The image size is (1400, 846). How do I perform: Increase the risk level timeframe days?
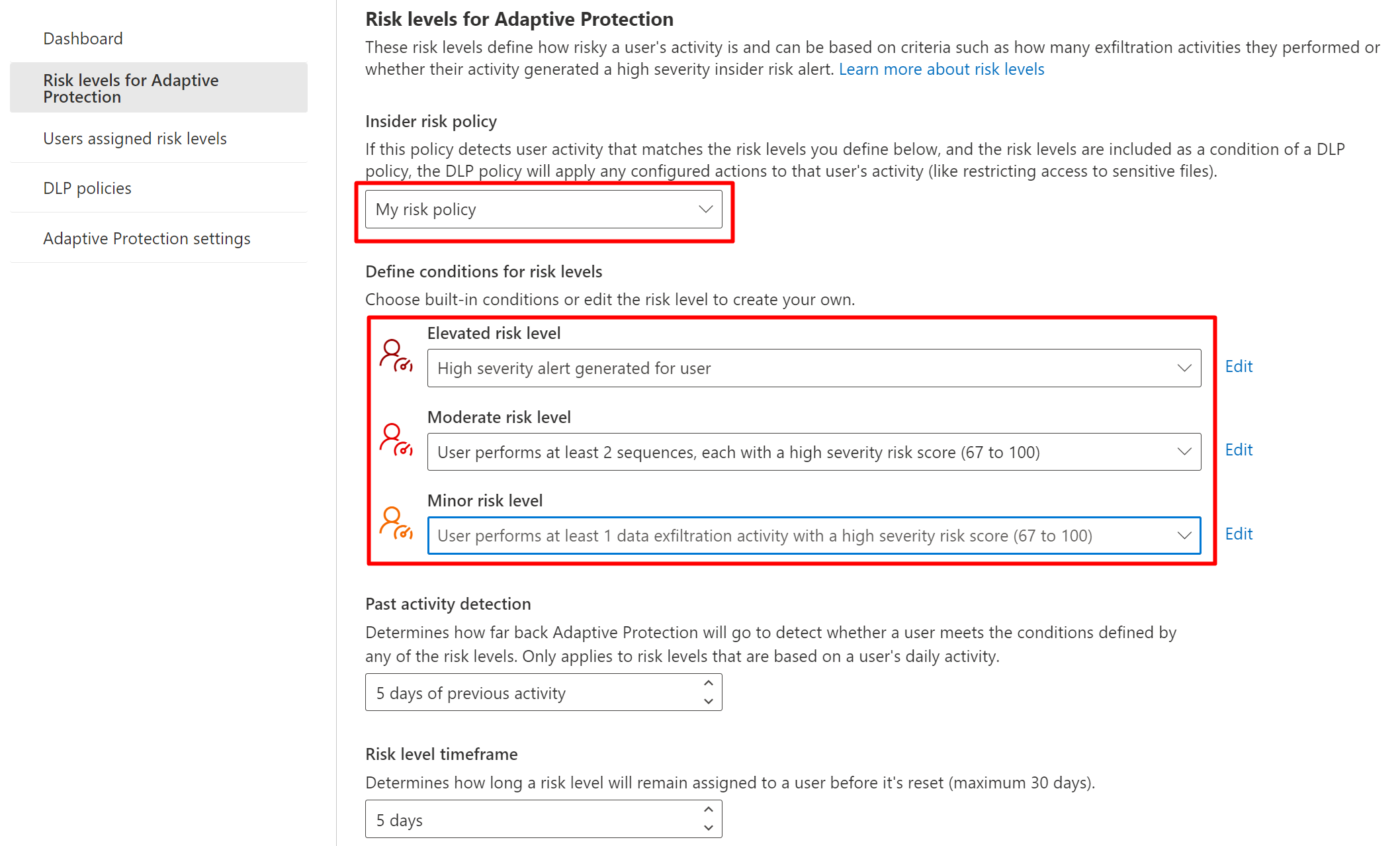709,810
